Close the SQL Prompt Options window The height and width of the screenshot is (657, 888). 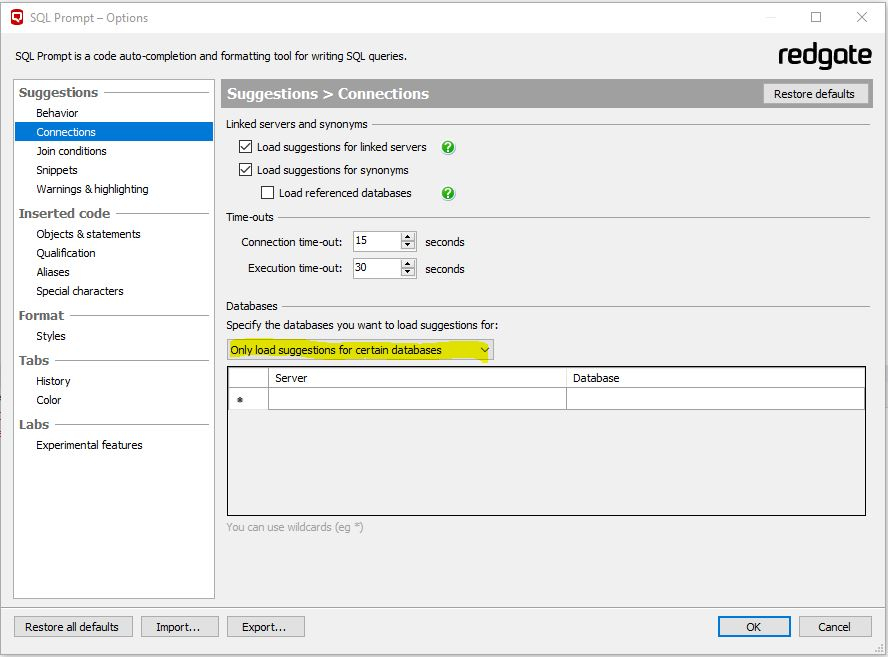click(x=862, y=17)
